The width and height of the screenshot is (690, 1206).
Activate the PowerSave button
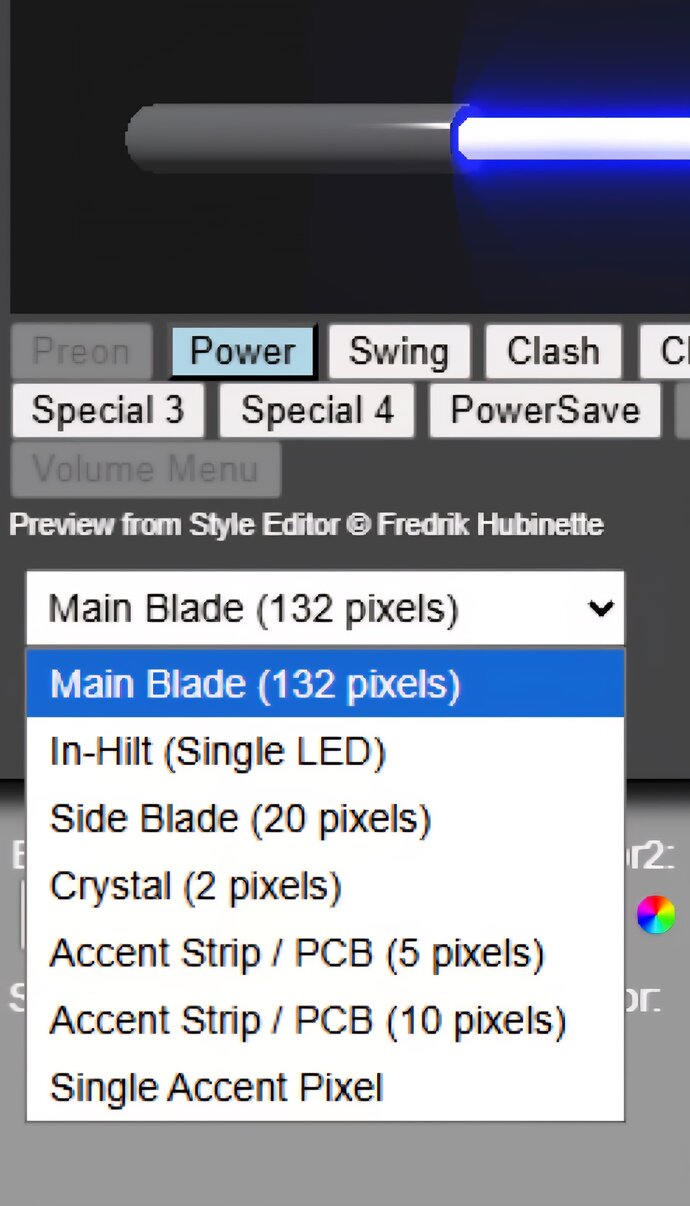545,411
